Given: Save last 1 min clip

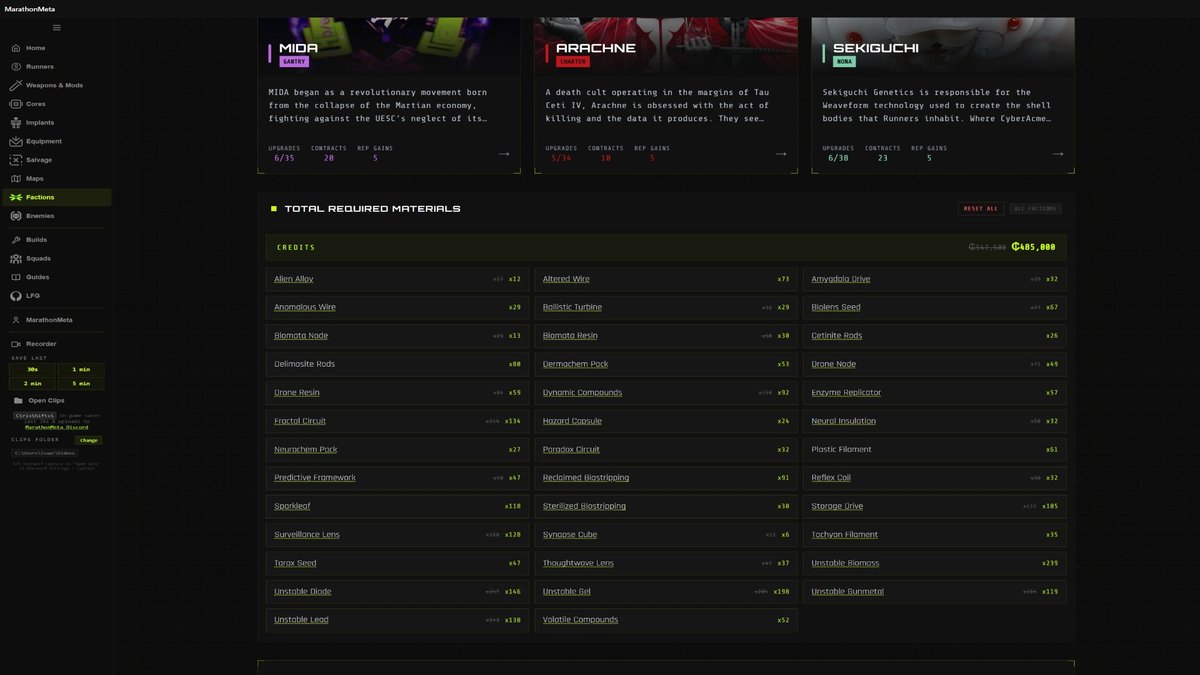Looking at the screenshot, I should (81, 369).
